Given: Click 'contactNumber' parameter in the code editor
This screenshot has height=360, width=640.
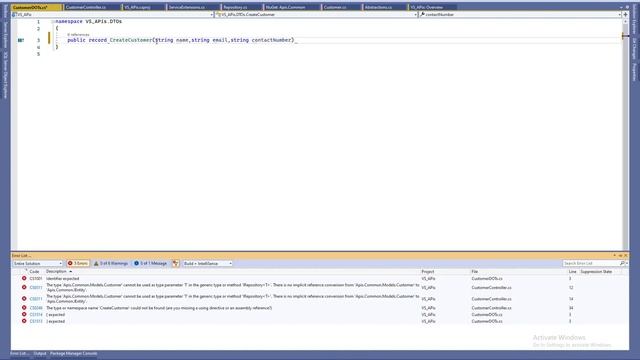Looking at the screenshot, I should tap(271, 40).
